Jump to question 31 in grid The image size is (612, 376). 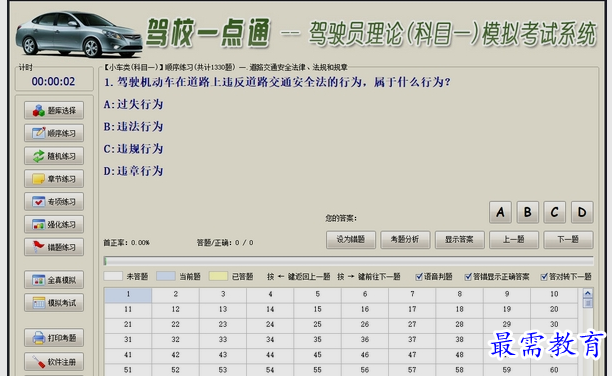pyautogui.click(x=128, y=340)
